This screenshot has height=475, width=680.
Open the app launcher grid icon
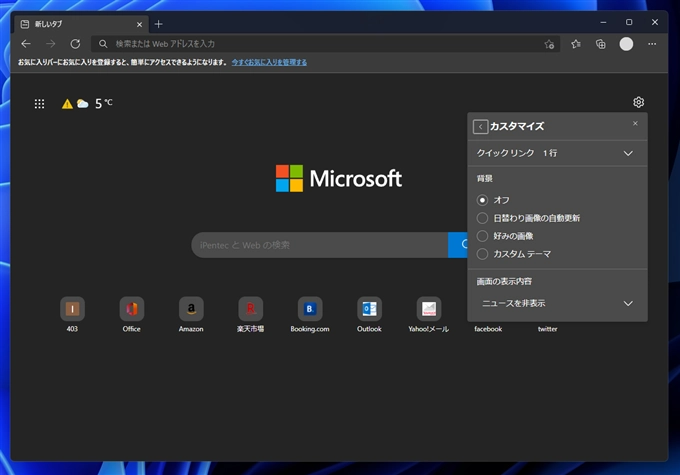(x=39, y=104)
